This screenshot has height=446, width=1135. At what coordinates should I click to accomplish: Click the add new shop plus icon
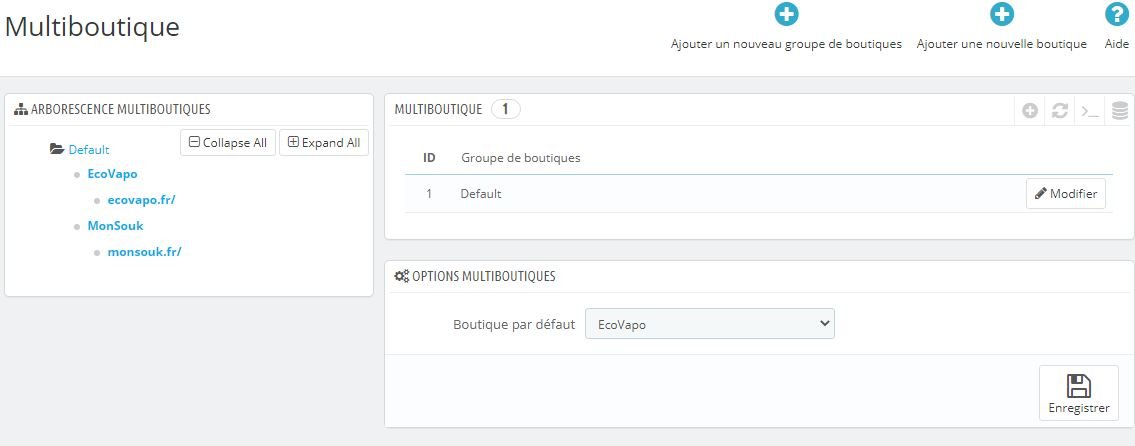1001,15
